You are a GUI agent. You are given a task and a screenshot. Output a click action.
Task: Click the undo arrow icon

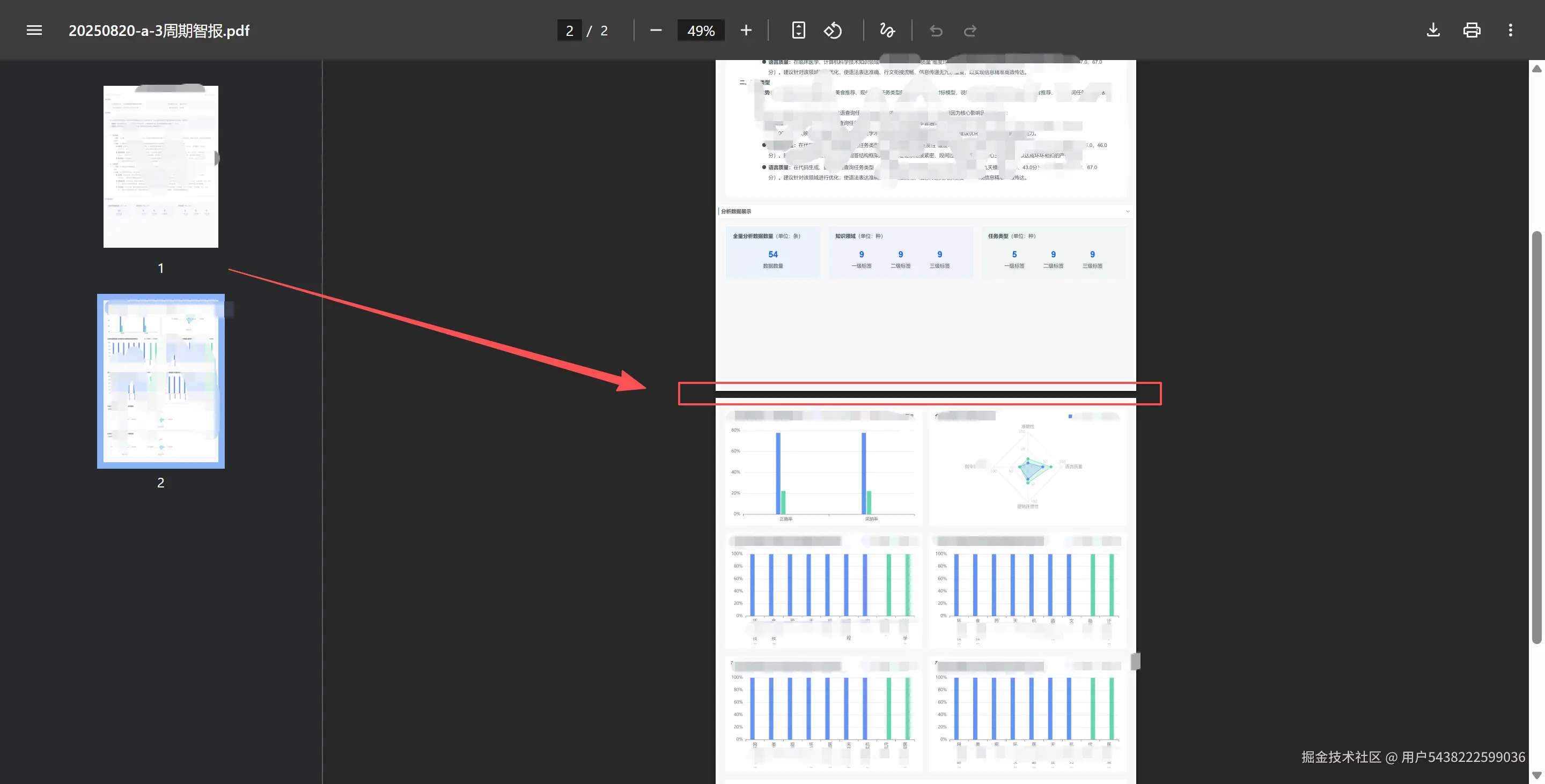coord(936,31)
